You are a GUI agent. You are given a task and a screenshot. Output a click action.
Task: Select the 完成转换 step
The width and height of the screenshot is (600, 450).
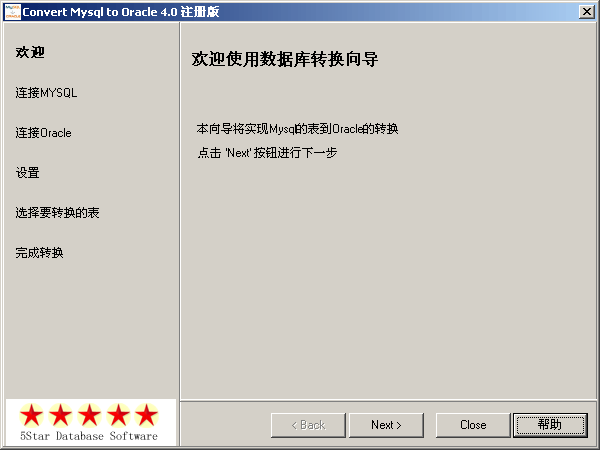[x=39, y=253]
